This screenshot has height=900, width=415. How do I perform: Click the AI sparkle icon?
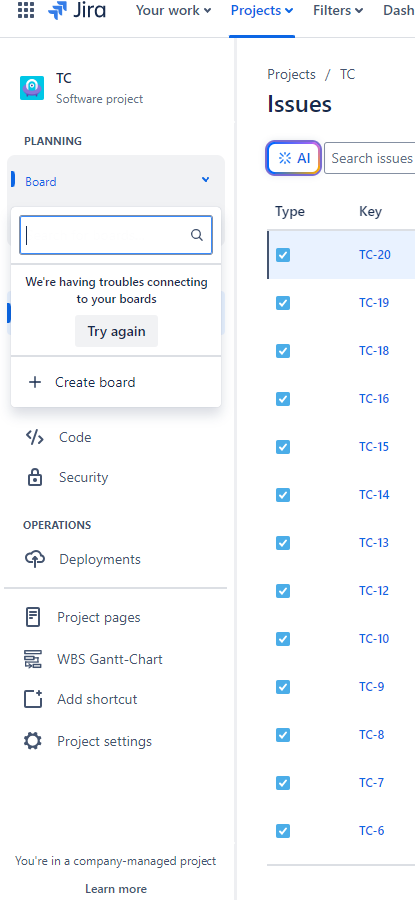pos(285,158)
